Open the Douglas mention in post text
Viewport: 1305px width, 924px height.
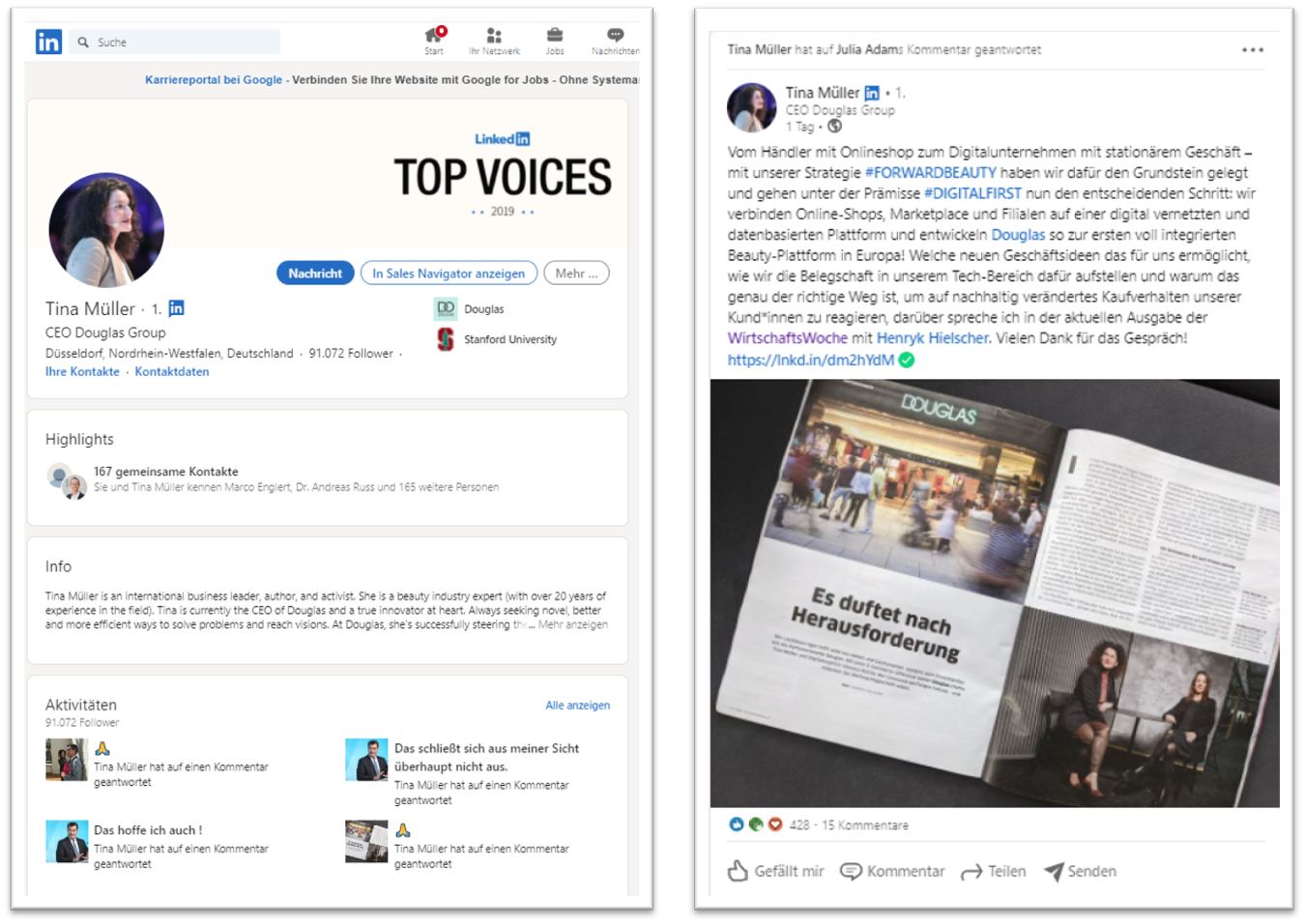coord(1018,235)
